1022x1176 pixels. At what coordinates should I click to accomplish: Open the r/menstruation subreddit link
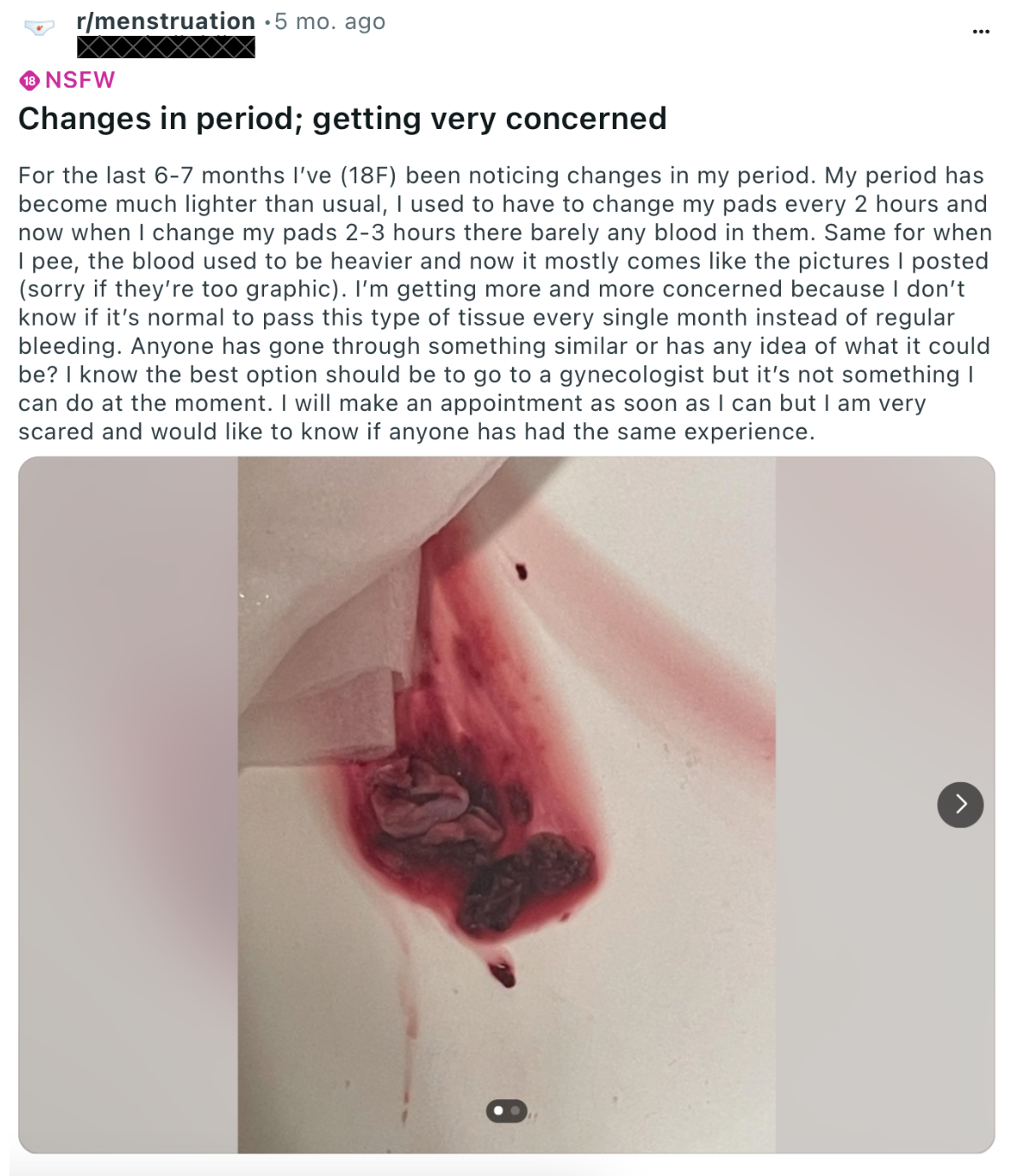pos(166,21)
